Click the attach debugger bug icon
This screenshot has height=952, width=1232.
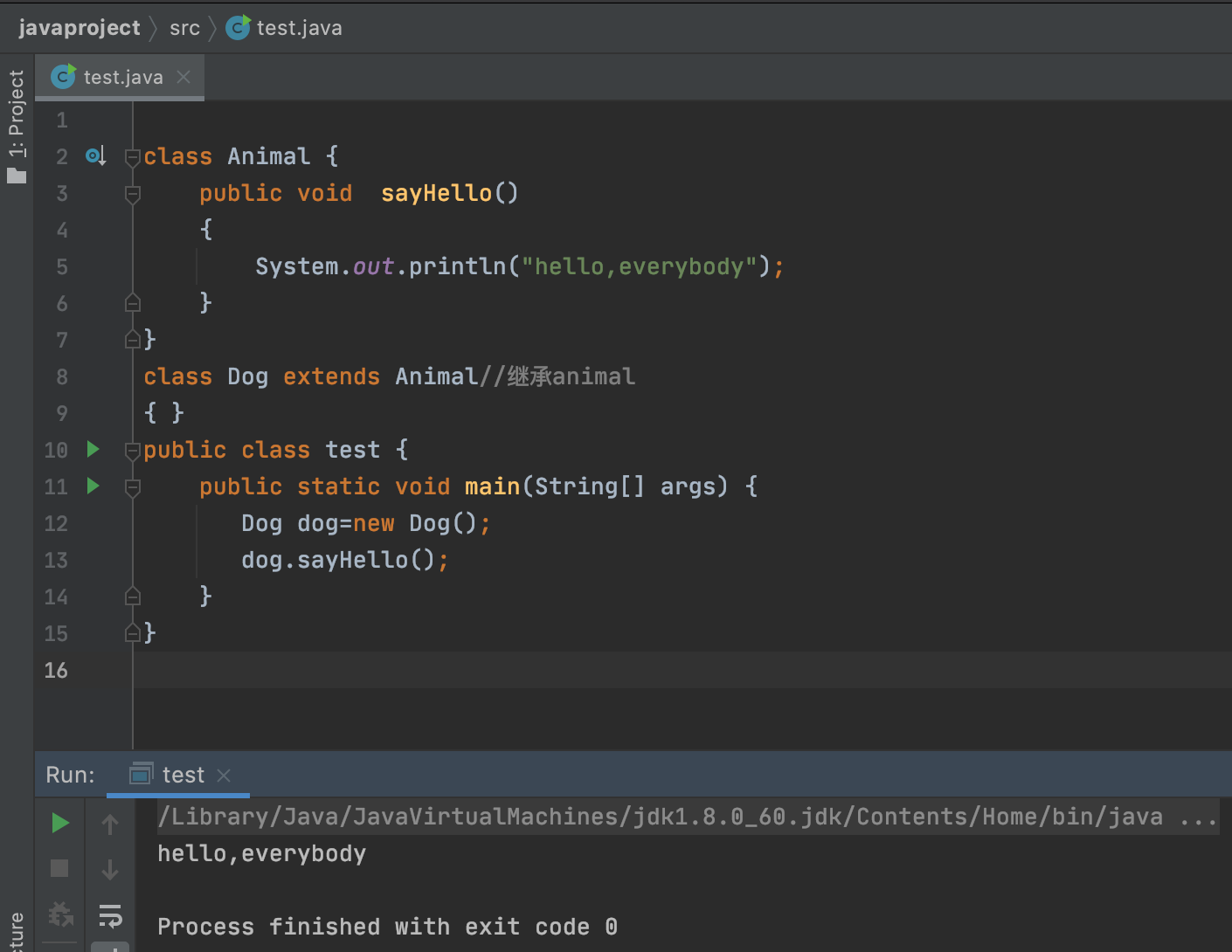coord(59,914)
